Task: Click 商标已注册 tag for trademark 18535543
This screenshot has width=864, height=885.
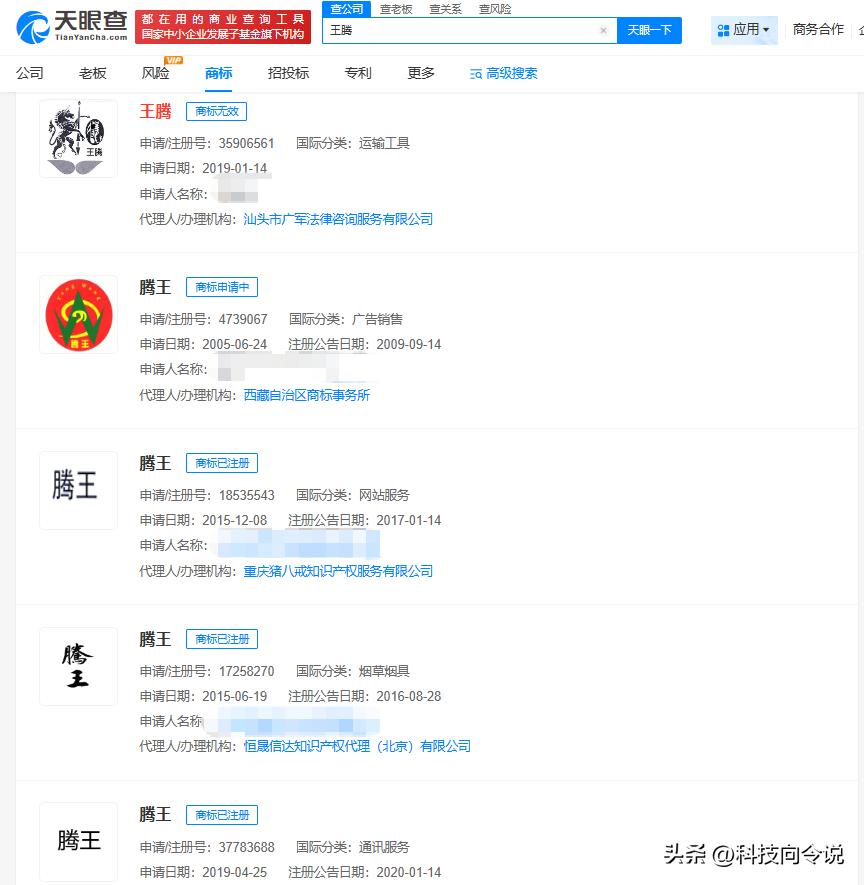Action: click(x=222, y=463)
